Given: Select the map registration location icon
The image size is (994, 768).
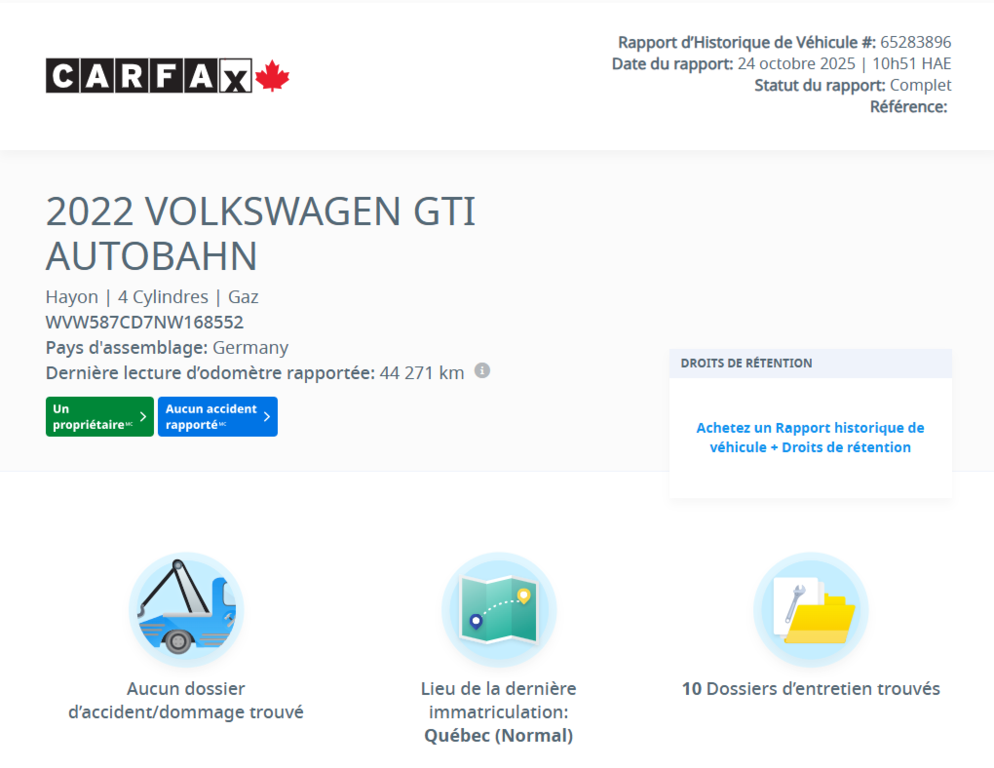Looking at the screenshot, I should (x=498, y=608).
